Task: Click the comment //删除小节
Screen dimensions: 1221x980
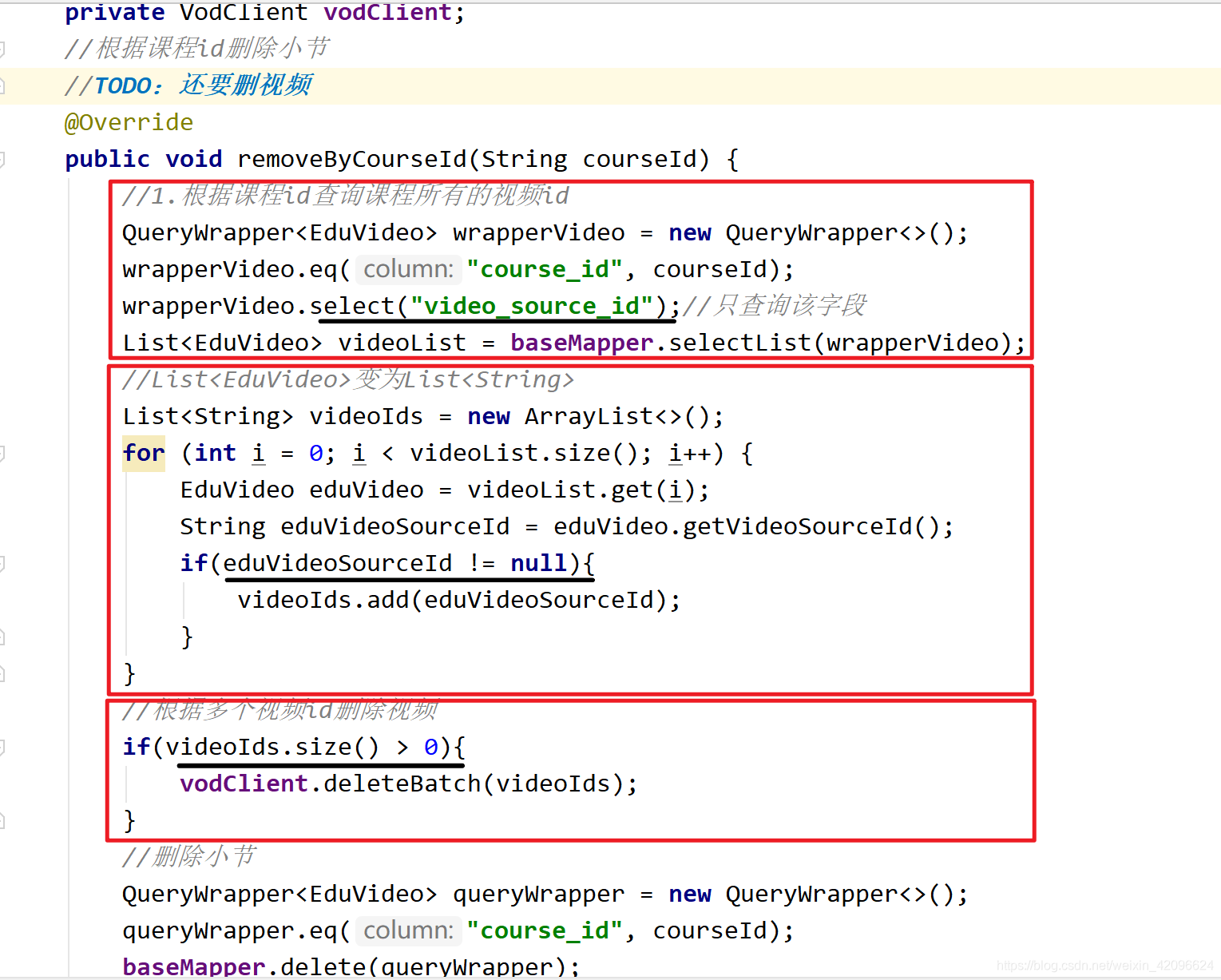Action: 189,856
